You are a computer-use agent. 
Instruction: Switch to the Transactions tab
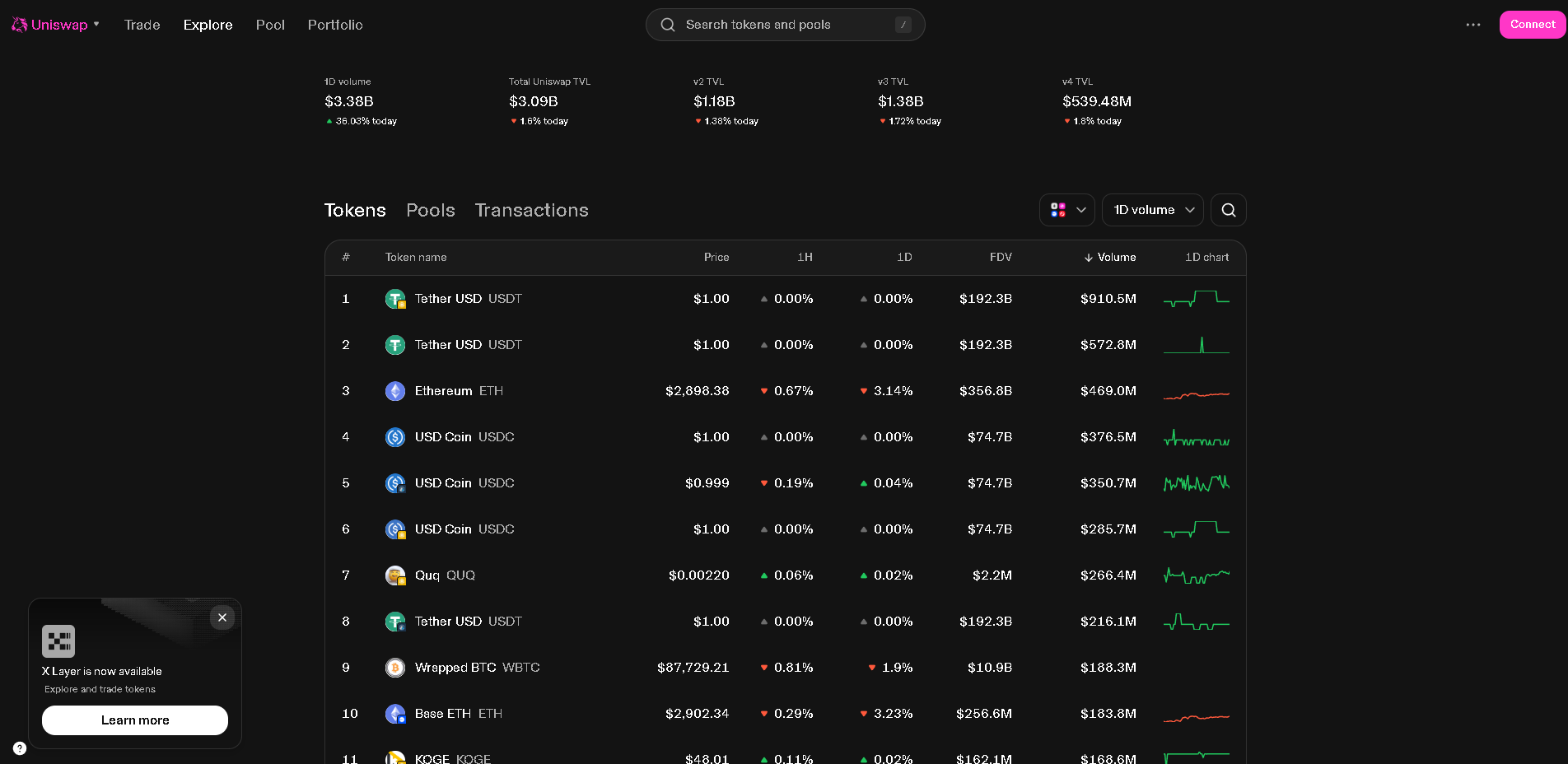(531, 210)
